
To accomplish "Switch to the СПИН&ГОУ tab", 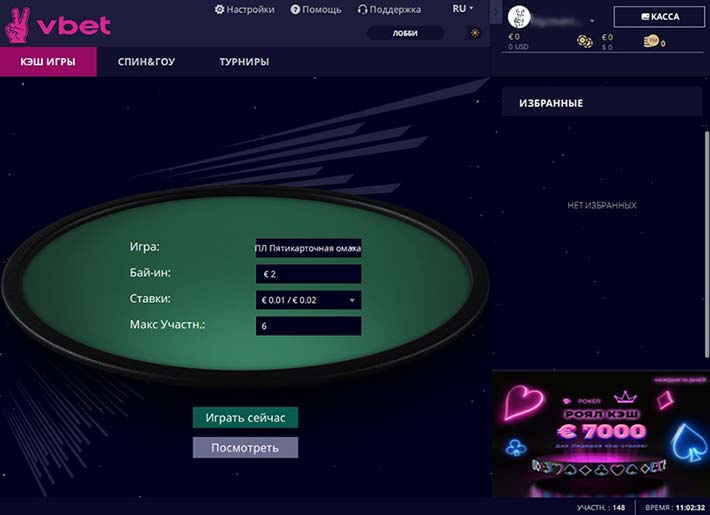I will (x=146, y=62).
